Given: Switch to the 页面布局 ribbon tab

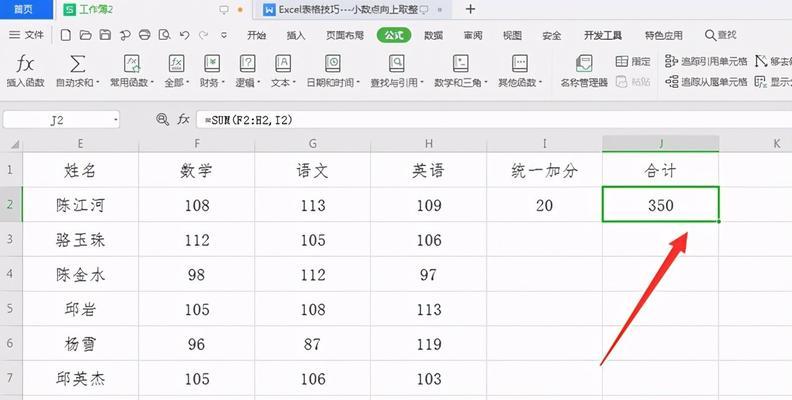Looking at the screenshot, I should tap(344, 35).
